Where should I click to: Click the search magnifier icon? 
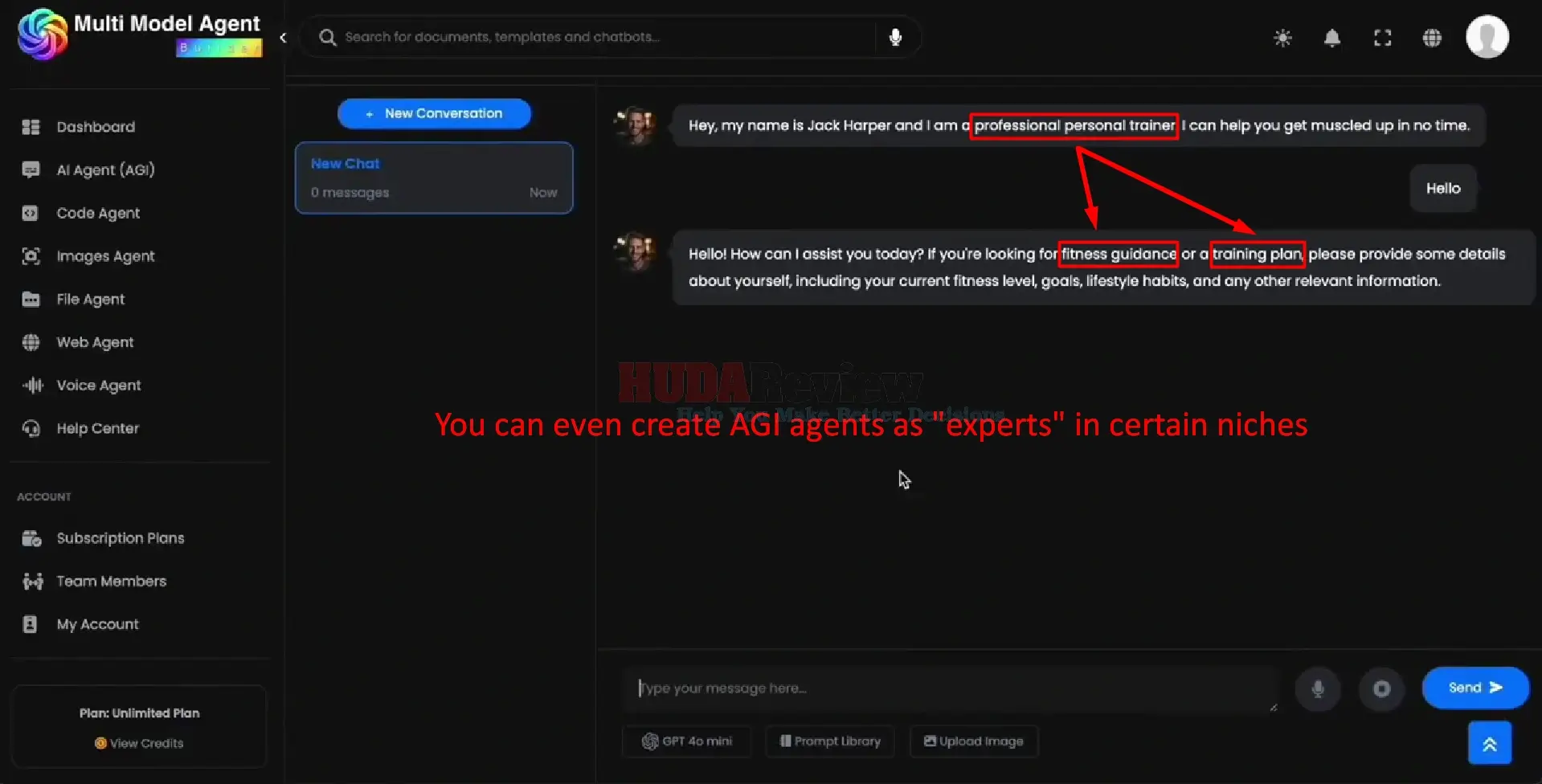(327, 37)
